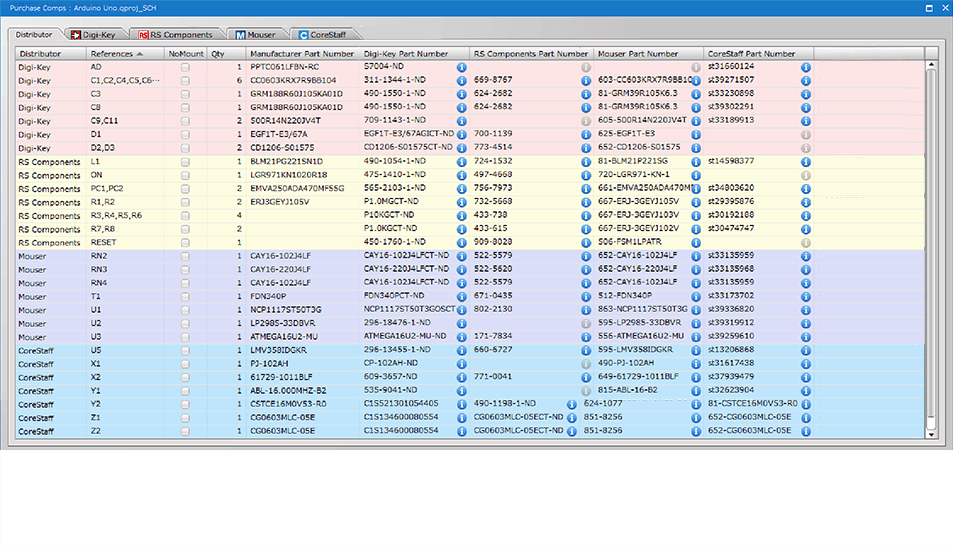
Task: Open Digi-Key info icon for S7004-ND in AD row
Action: [461, 67]
